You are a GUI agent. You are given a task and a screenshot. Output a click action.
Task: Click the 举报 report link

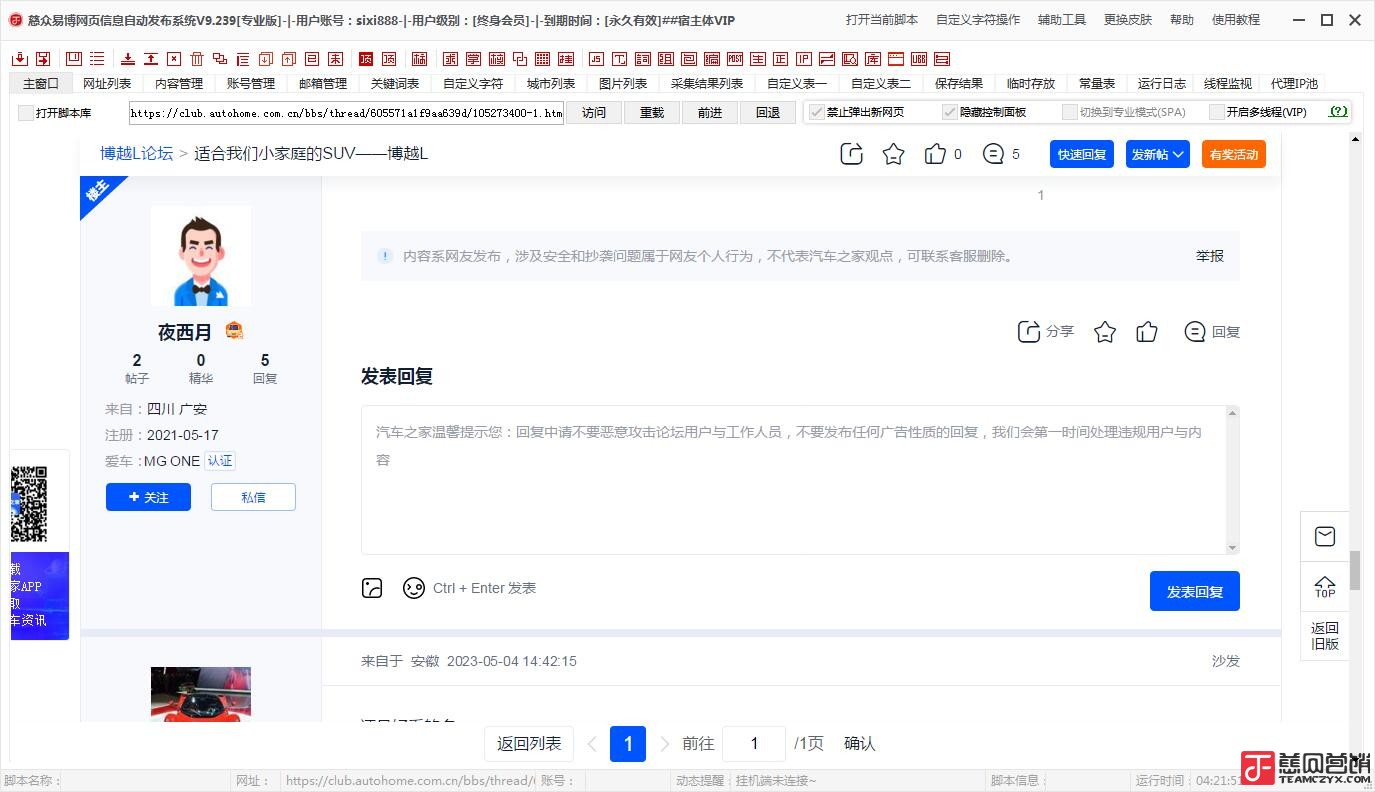click(1210, 256)
